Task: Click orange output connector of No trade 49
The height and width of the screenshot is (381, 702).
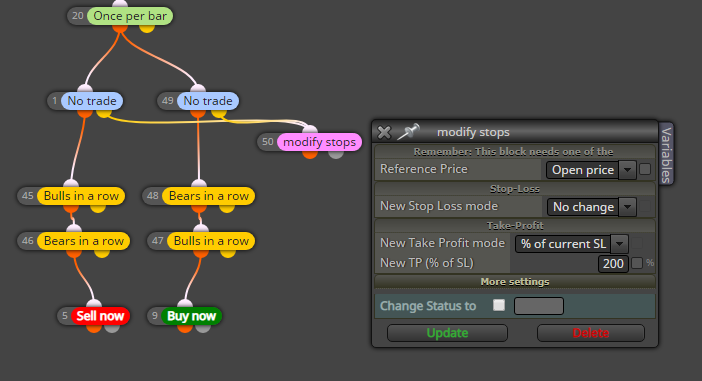Action: (198, 113)
